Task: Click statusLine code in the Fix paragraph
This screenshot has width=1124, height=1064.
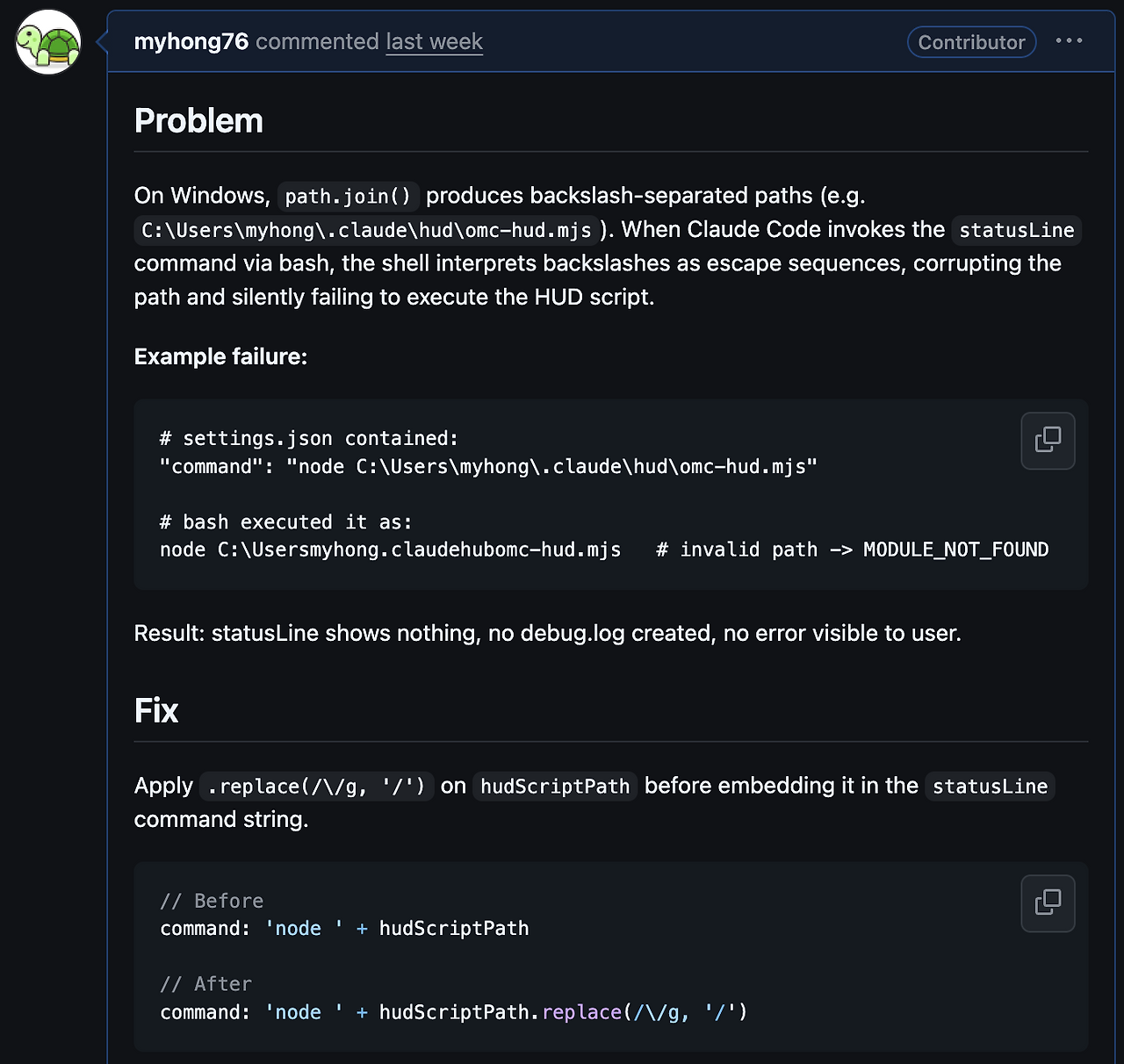Action: [990, 787]
